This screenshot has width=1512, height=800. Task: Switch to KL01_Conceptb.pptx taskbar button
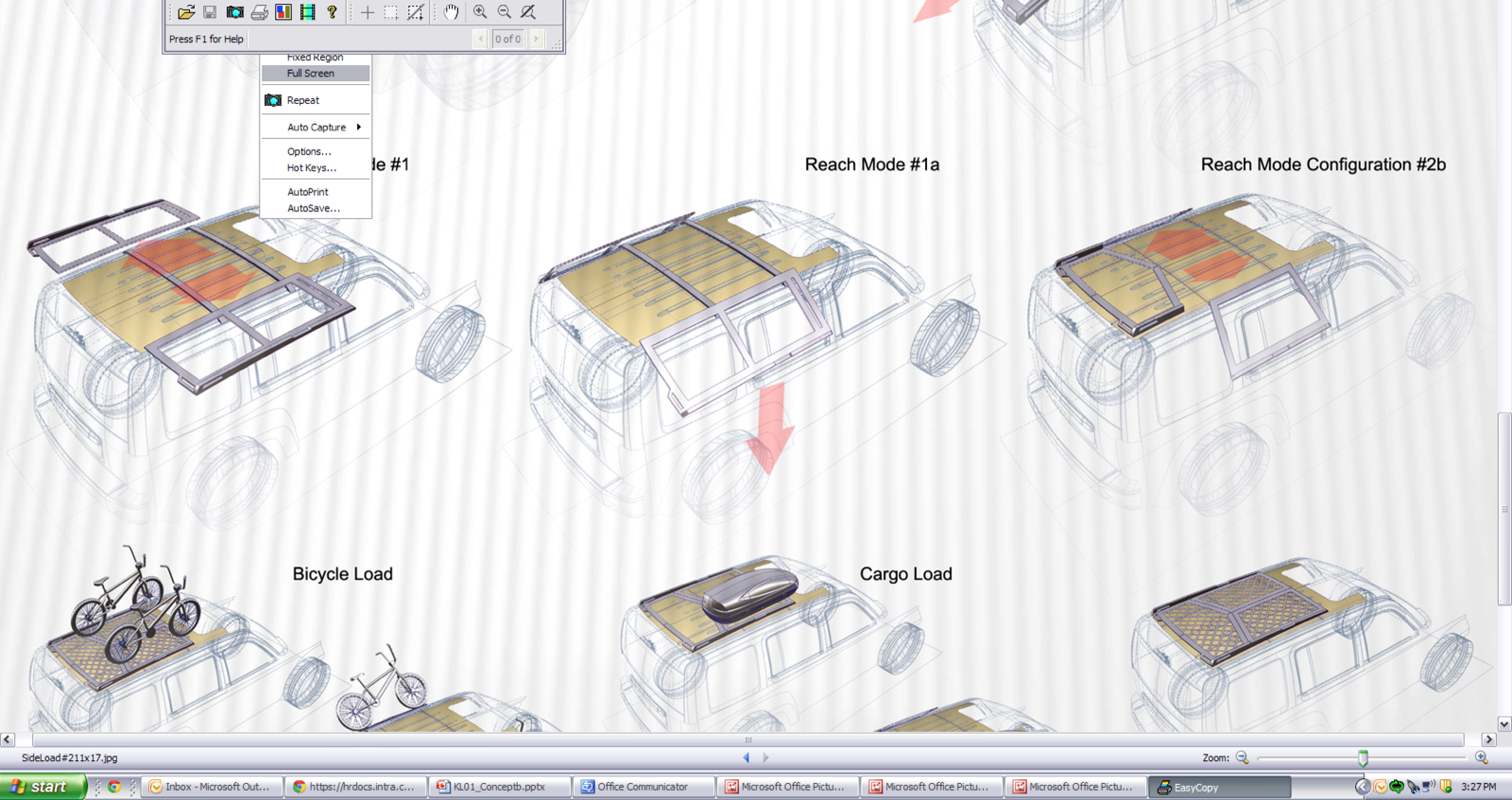(499, 787)
